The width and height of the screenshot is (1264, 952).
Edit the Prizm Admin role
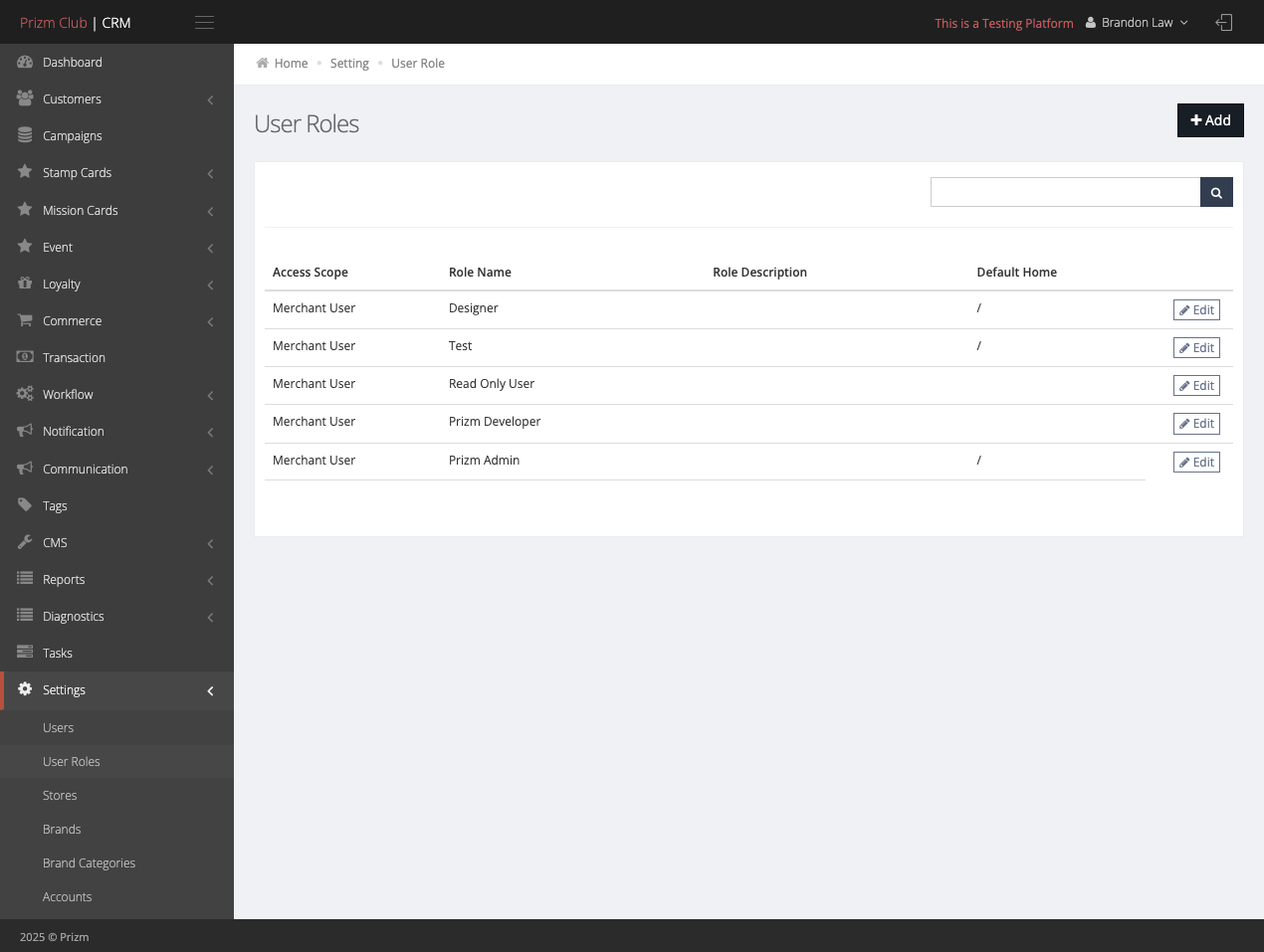[x=1196, y=462]
